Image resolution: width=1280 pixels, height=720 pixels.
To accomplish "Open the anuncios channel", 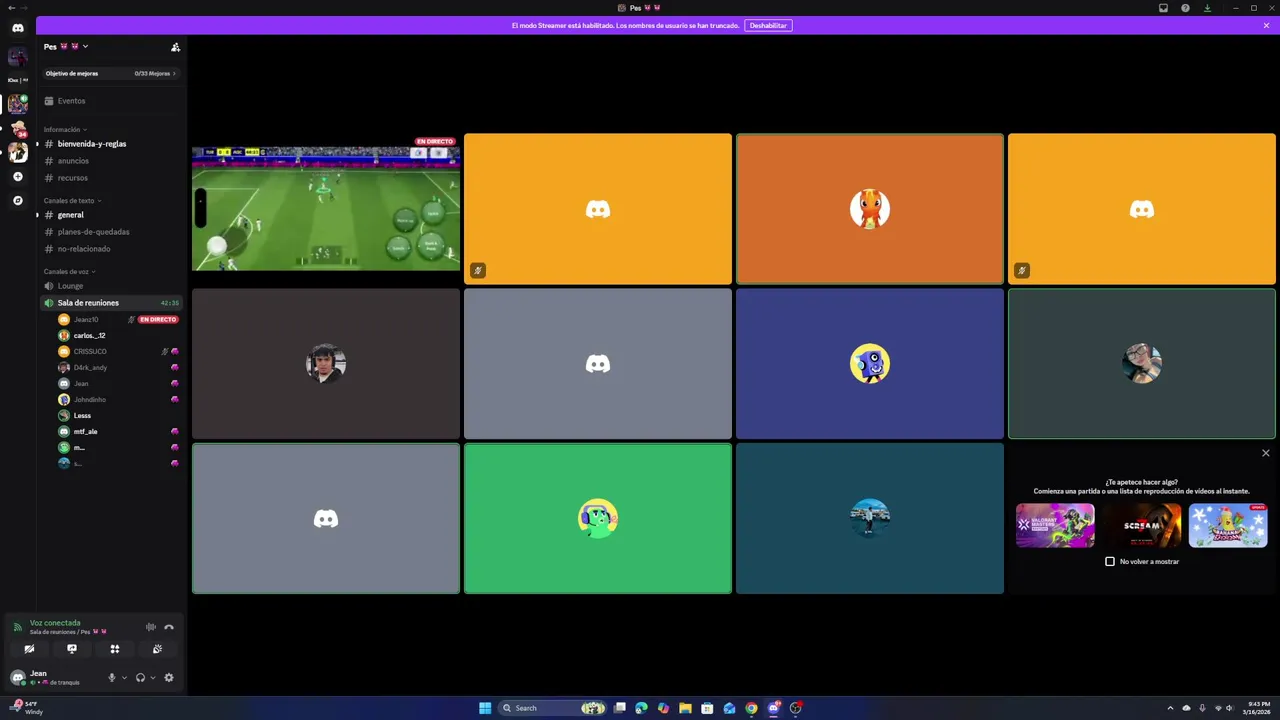I will click(x=110, y=161).
